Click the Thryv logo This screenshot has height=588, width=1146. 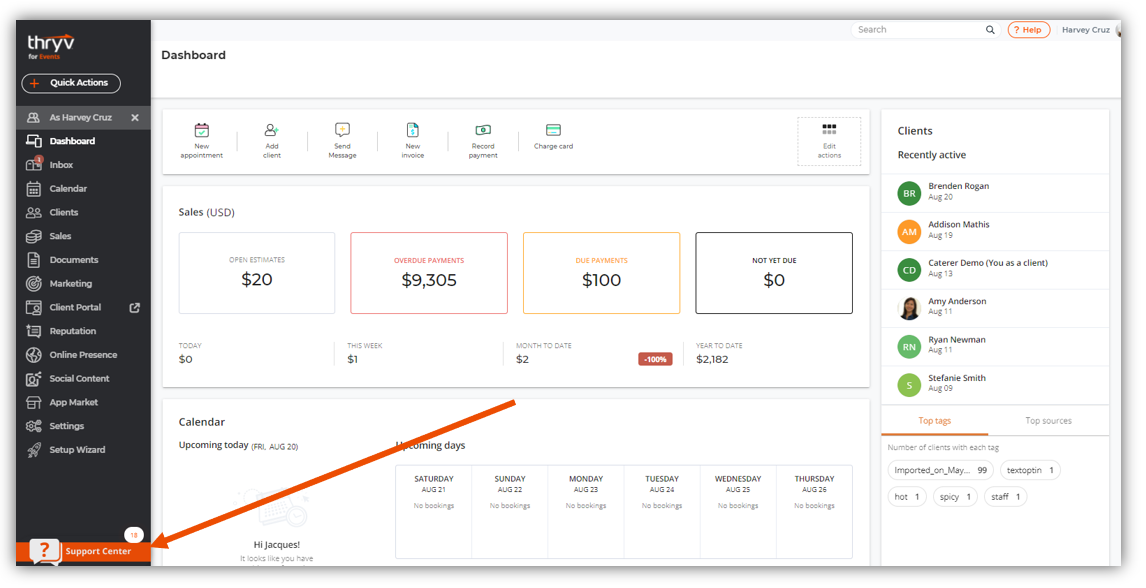point(50,46)
